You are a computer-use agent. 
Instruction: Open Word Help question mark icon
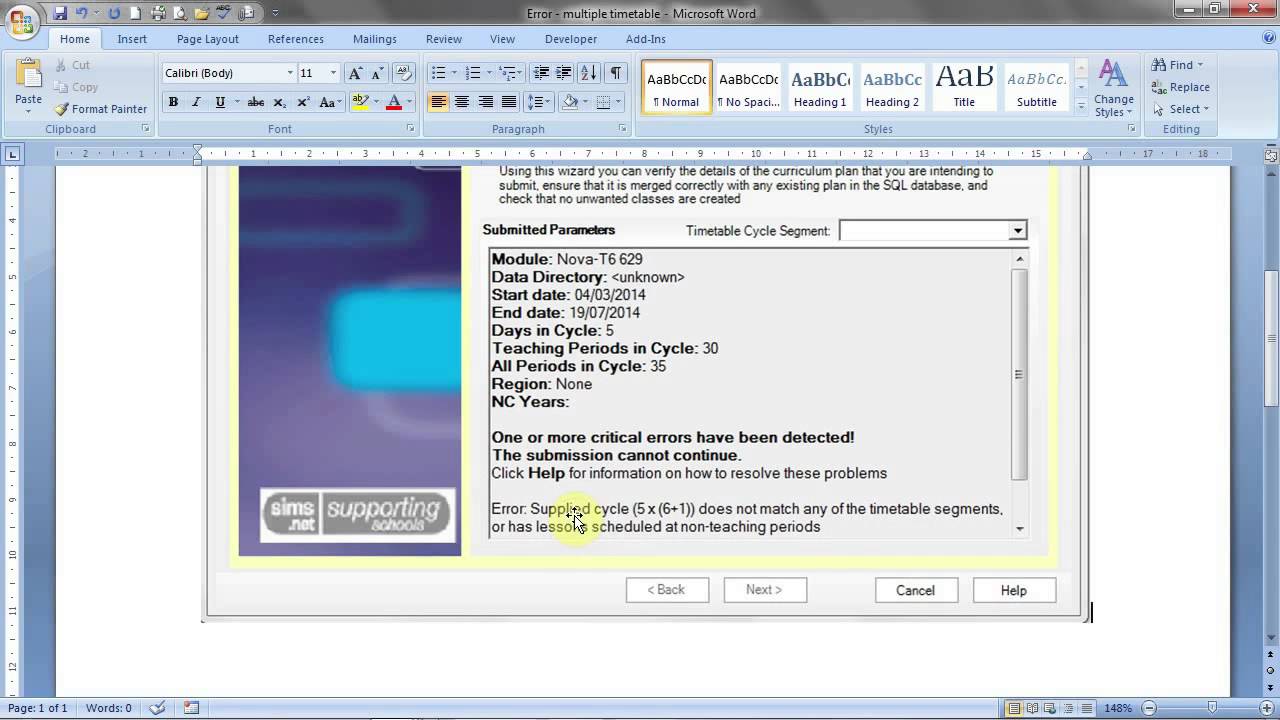point(1268,38)
